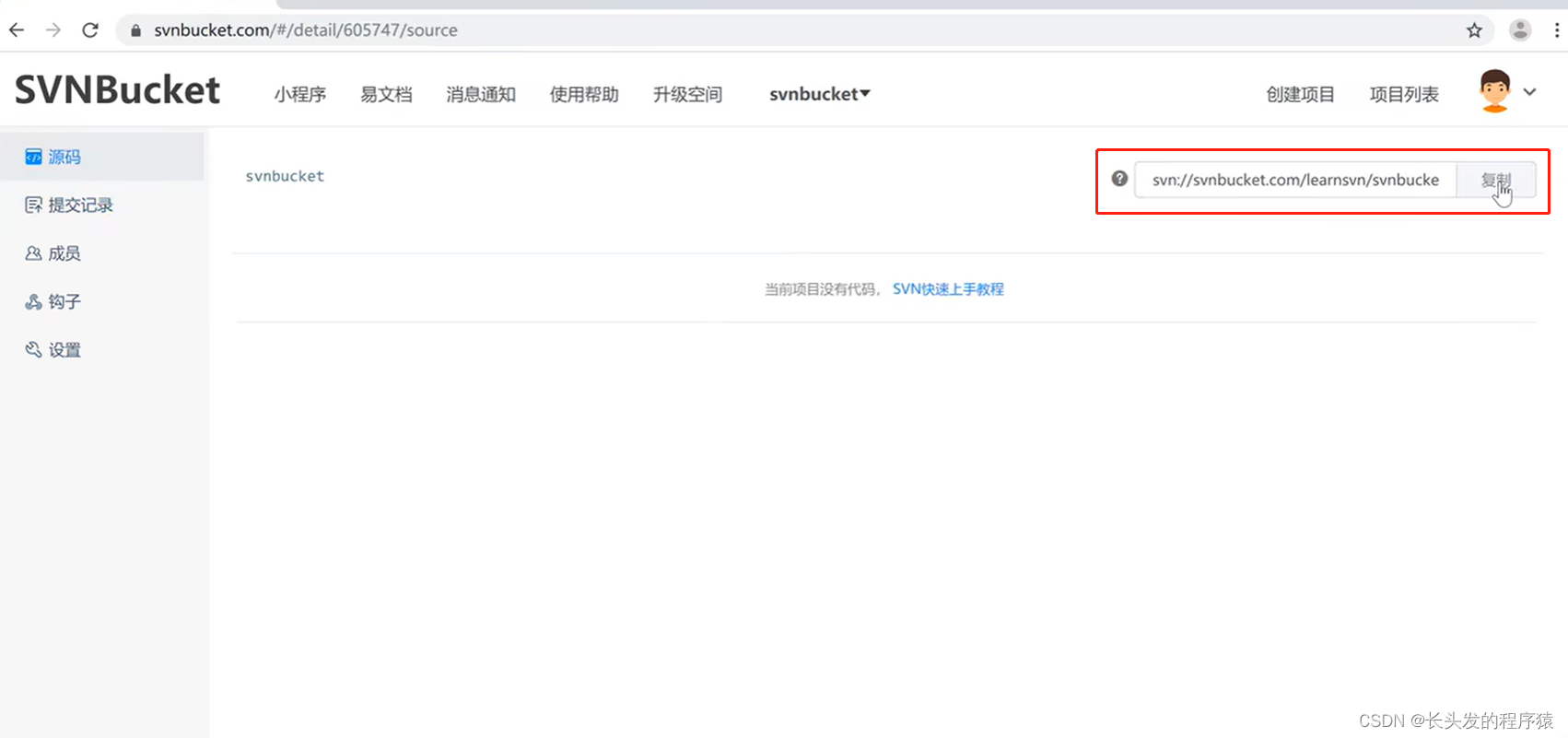Click the SVNBucket logo
1568x738 pixels.
pos(117,90)
